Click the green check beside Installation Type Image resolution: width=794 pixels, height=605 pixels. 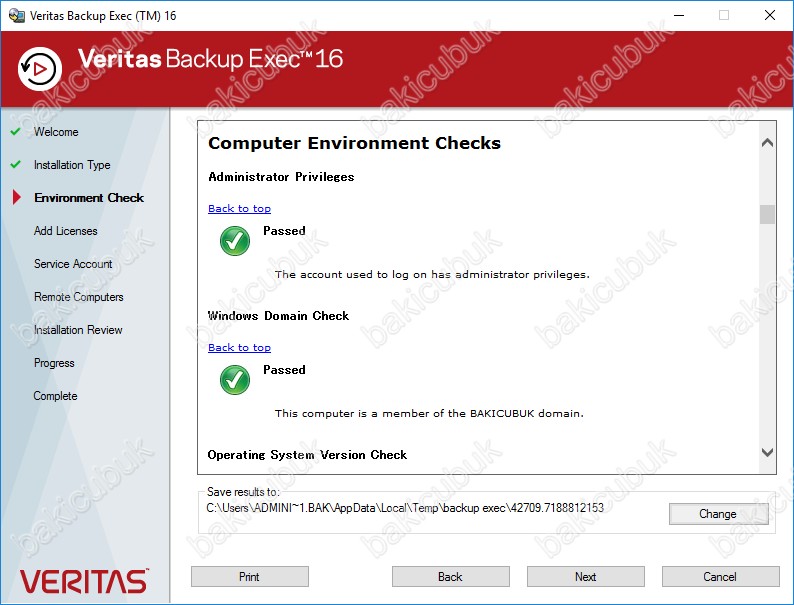16,165
